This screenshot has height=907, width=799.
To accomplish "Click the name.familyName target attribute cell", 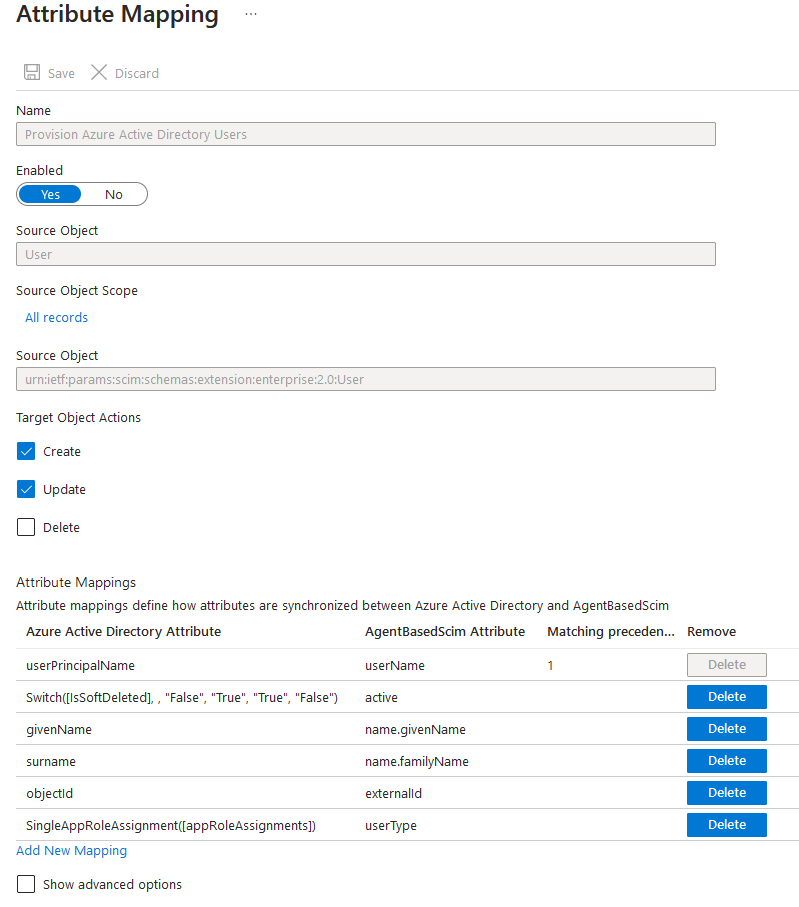I will tap(417, 762).
